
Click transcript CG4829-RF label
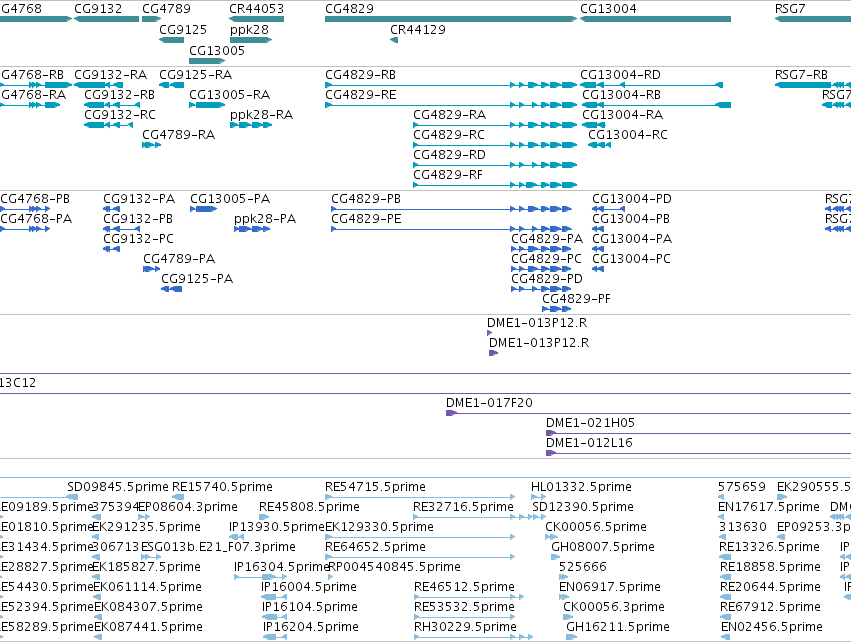tap(448, 175)
